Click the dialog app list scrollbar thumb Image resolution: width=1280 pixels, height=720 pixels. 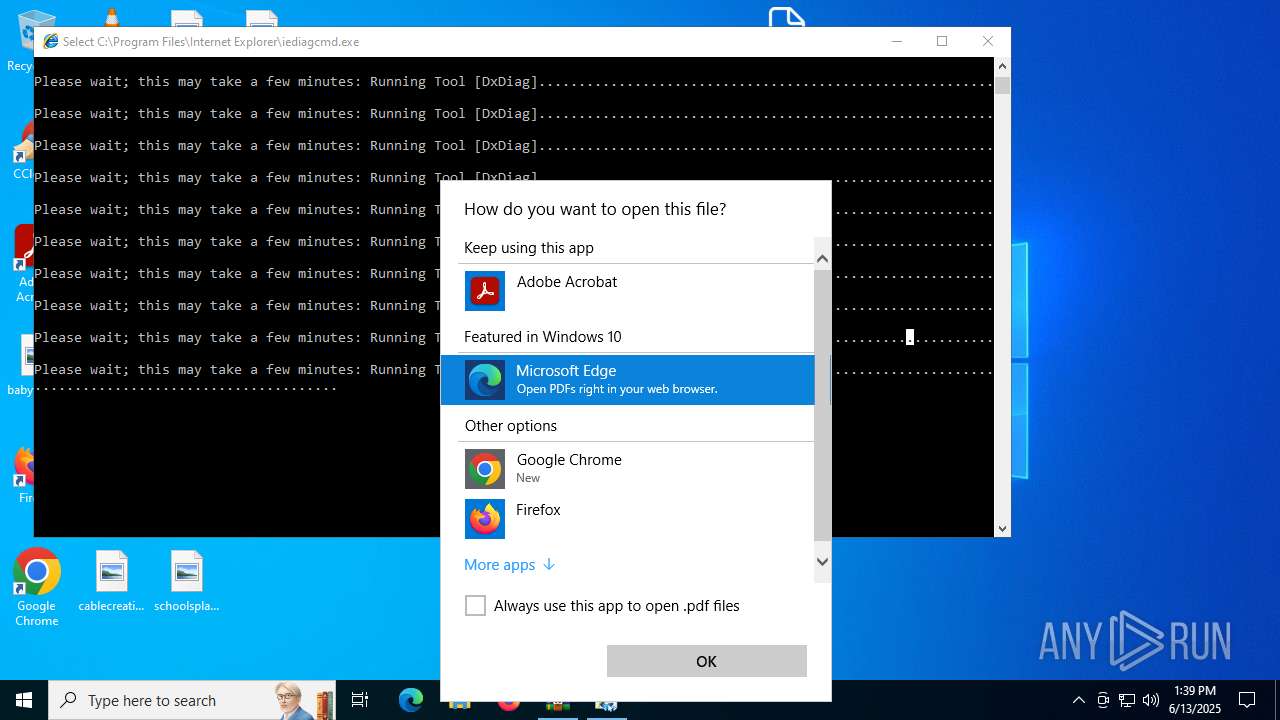pyautogui.click(x=823, y=405)
